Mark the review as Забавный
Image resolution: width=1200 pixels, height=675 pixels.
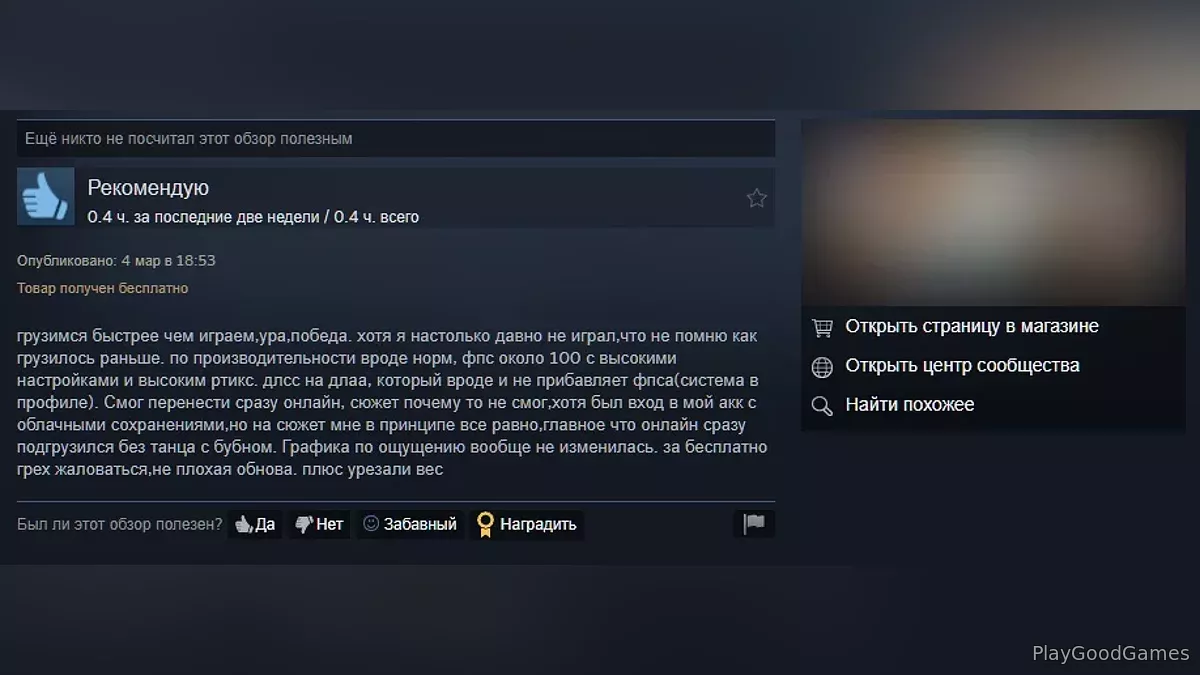pyautogui.click(x=410, y=524)
